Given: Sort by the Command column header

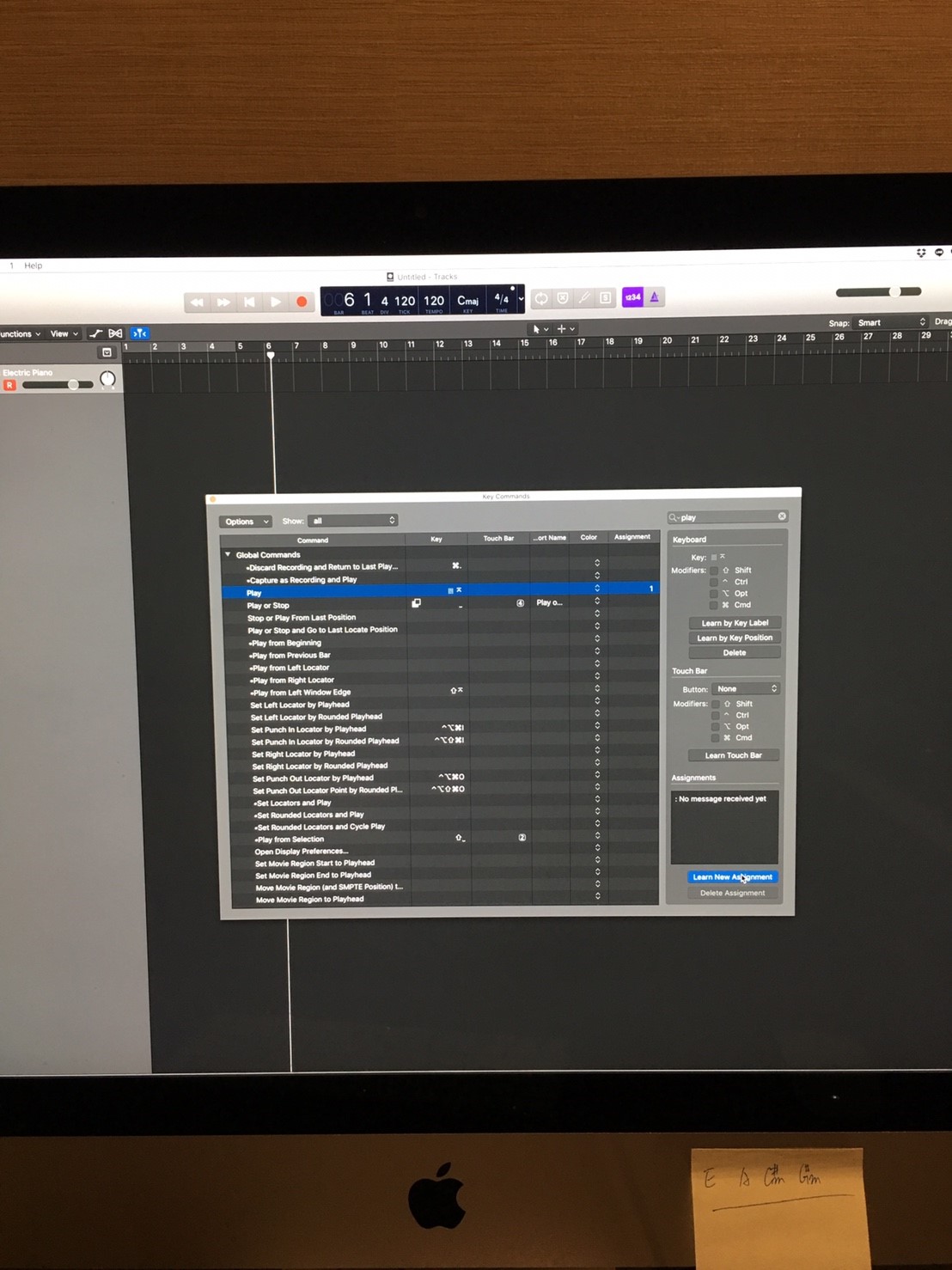Looking at the screenshot, I should tap(313, 540).
